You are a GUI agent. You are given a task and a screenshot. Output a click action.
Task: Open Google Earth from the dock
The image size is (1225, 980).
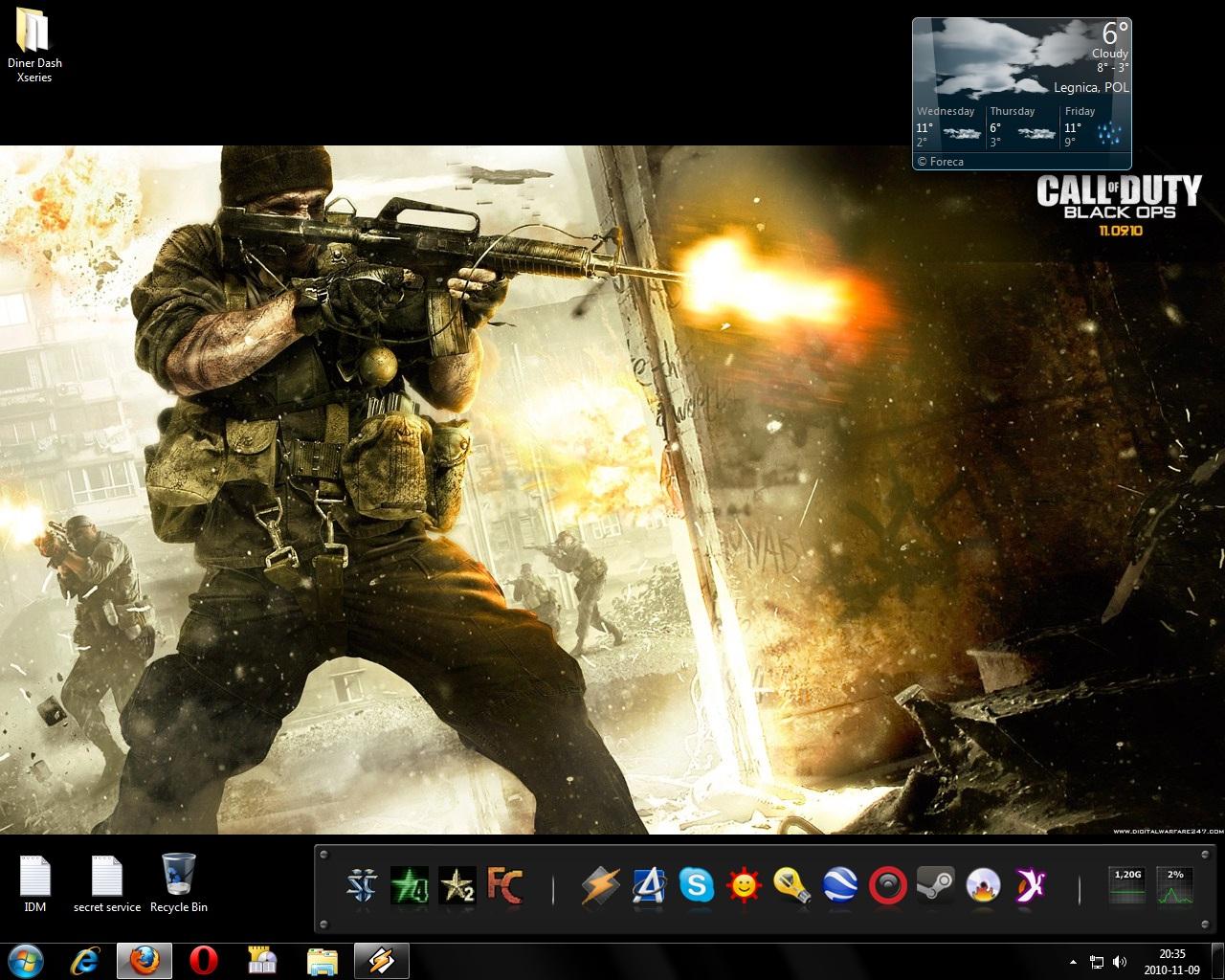click(x=840, y=886)
